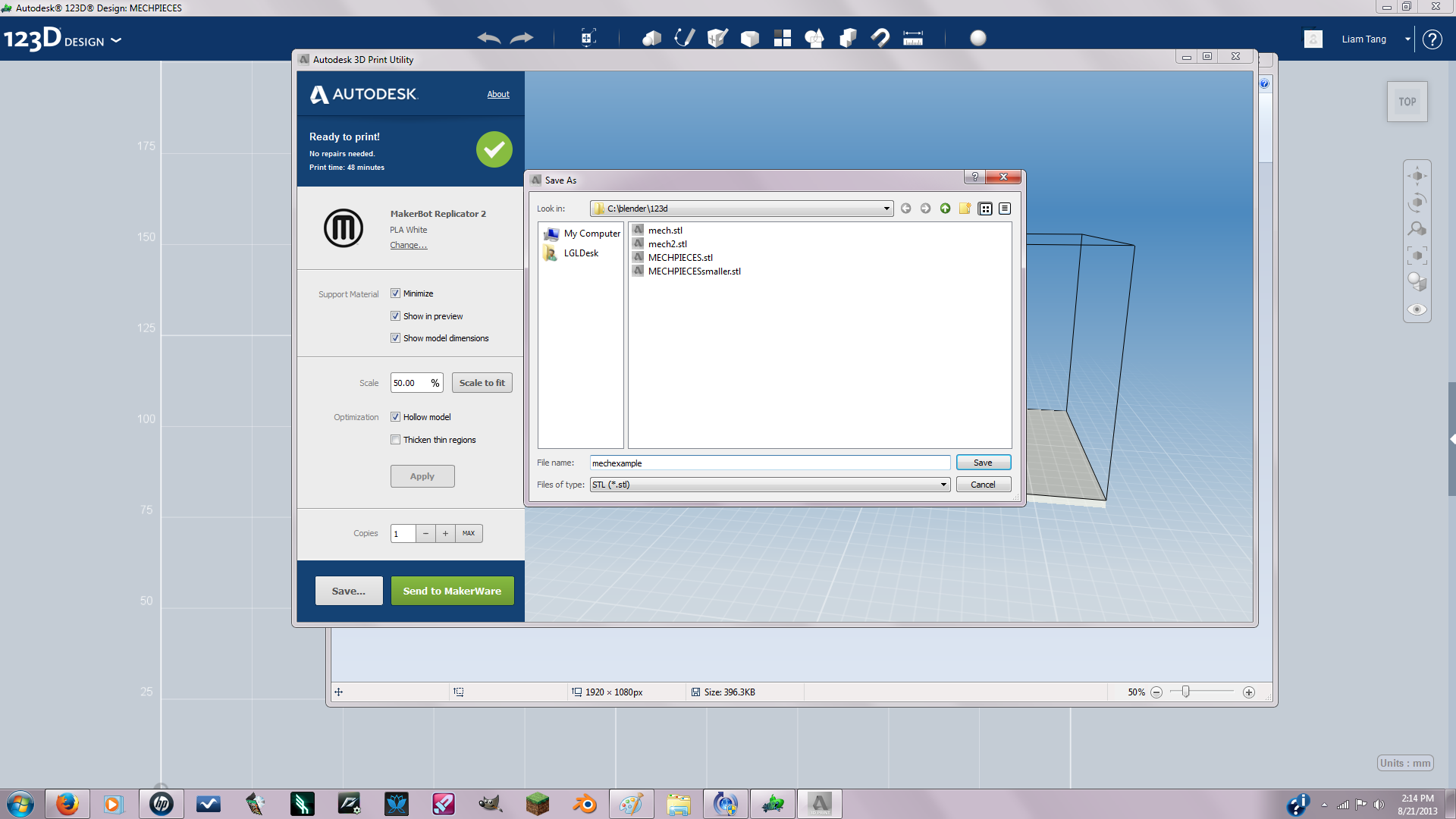Uncheck the Hollow model option

point(395,417)
